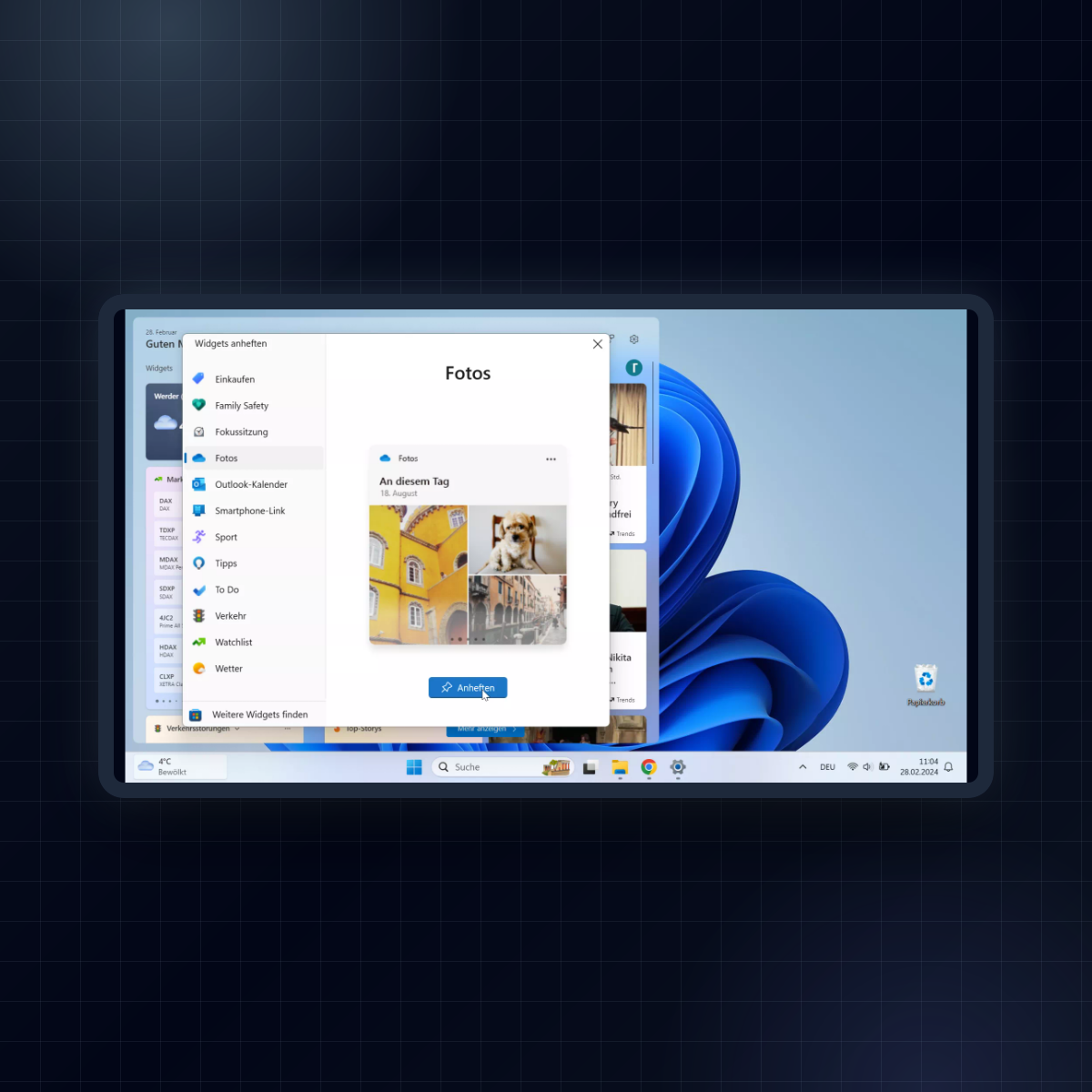Image resolution: width=1092 pixels, height=1092 pixels.
Task: Open the Sport widget preview
Action: [254, 538]
